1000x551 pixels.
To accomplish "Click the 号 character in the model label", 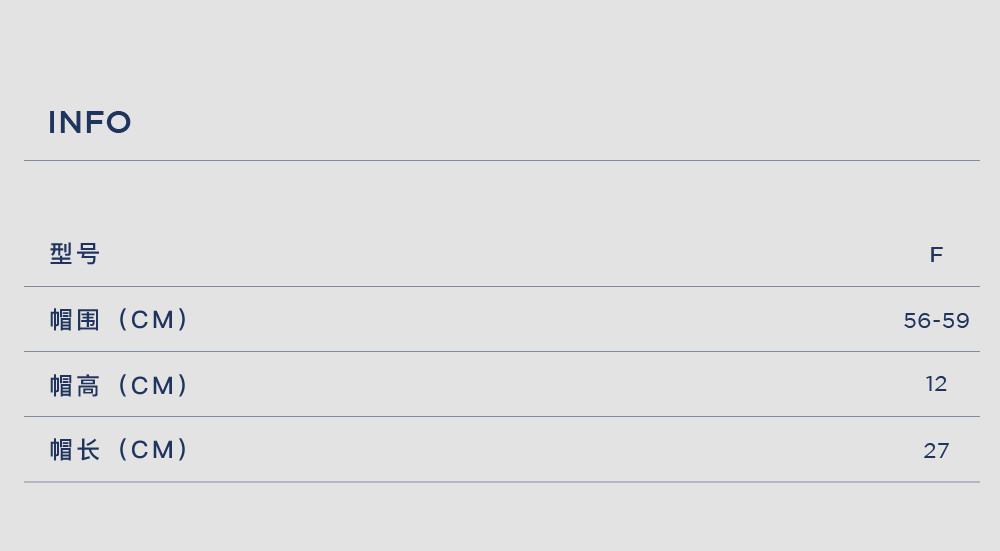I will point(88,254).
